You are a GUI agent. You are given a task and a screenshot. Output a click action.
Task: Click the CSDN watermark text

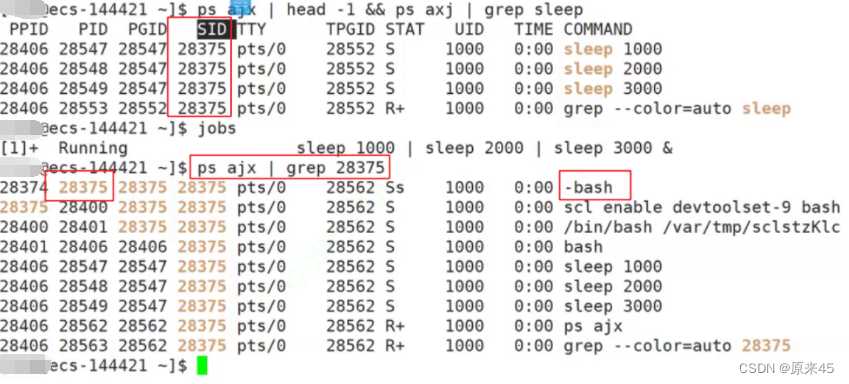786,368
